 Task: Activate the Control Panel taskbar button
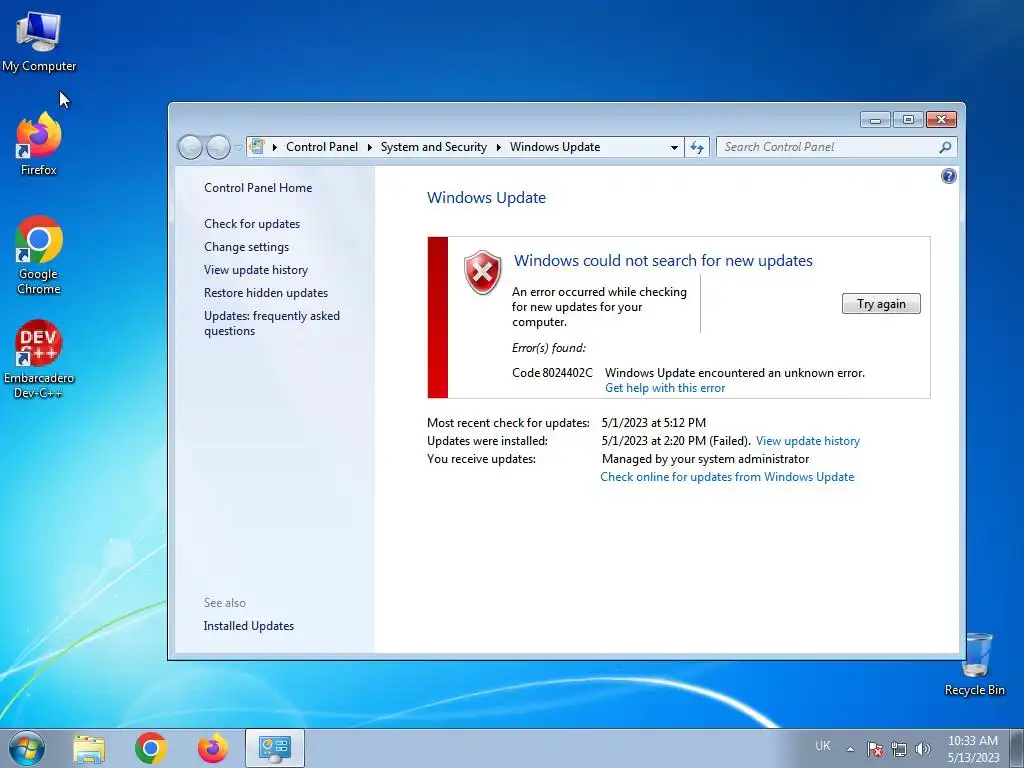[x=275, y=748]
